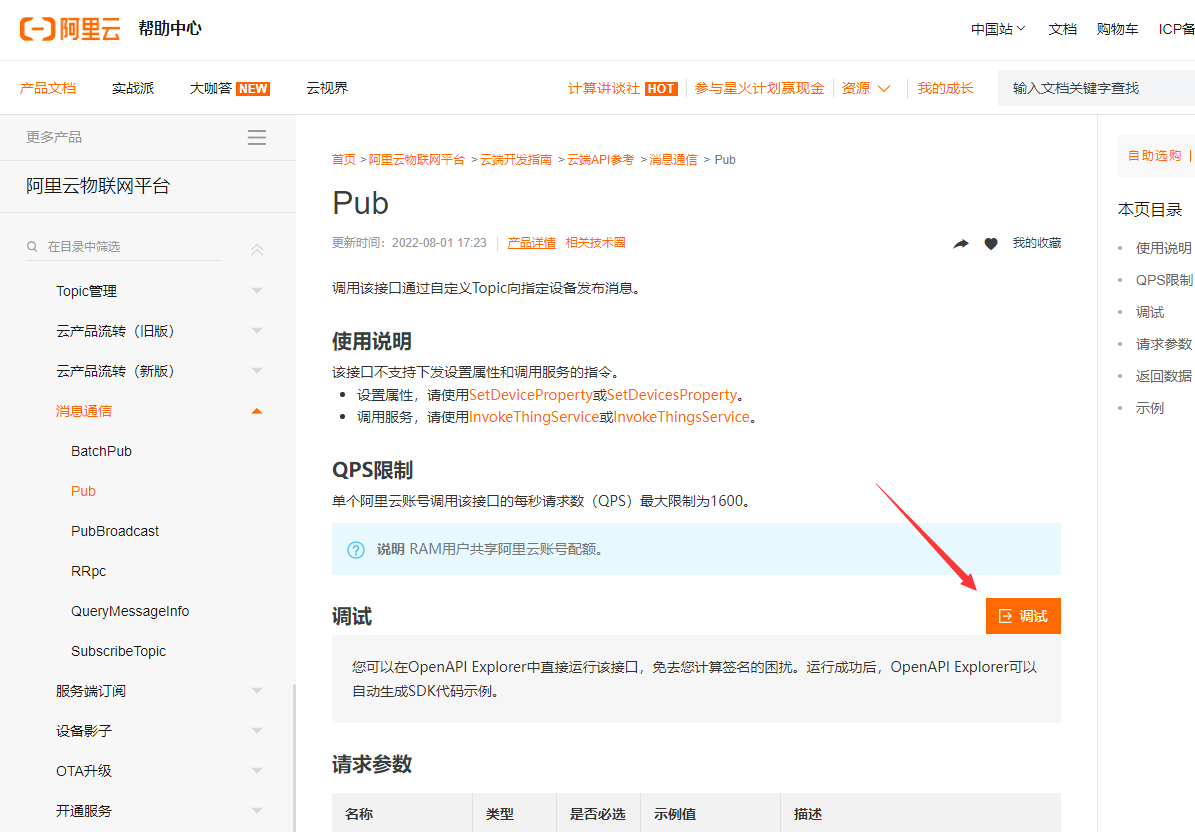Viewport: 1195px width, 832px height.
Task: Open the InvokeThingService link
Action: pos(533,417)
